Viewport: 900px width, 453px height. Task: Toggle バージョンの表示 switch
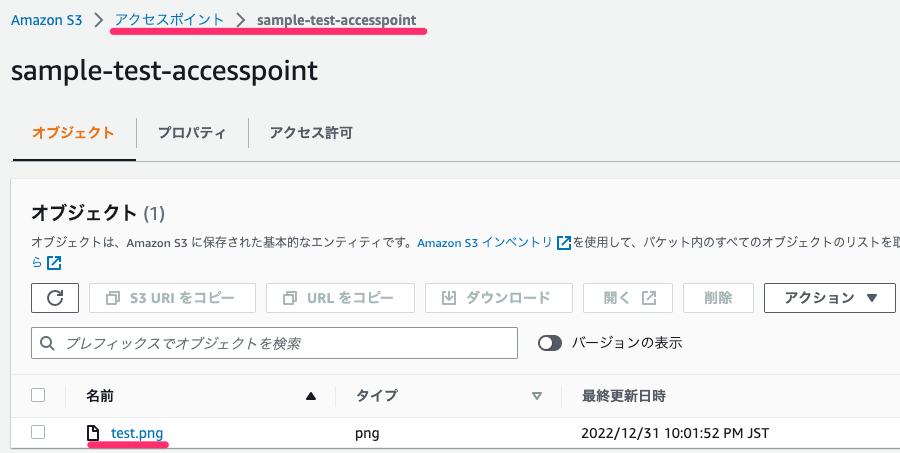(550, 343)
